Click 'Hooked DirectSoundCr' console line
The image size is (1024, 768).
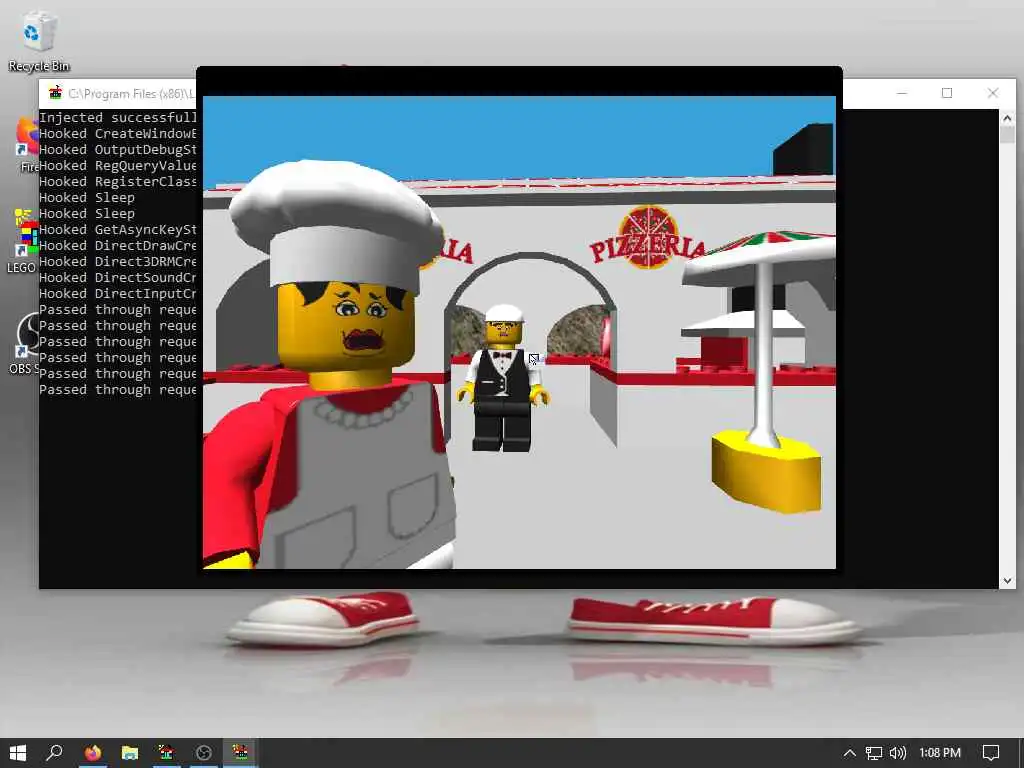[x=118, y=278]
